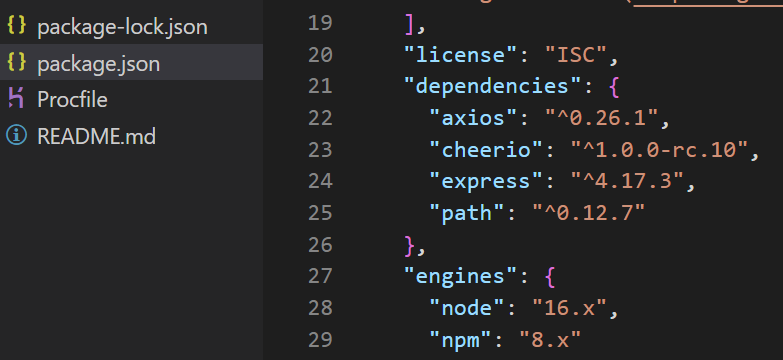Click the "npm" key under engines
Image resolution: width=783 pixels, height=360 pixels.
461,340
